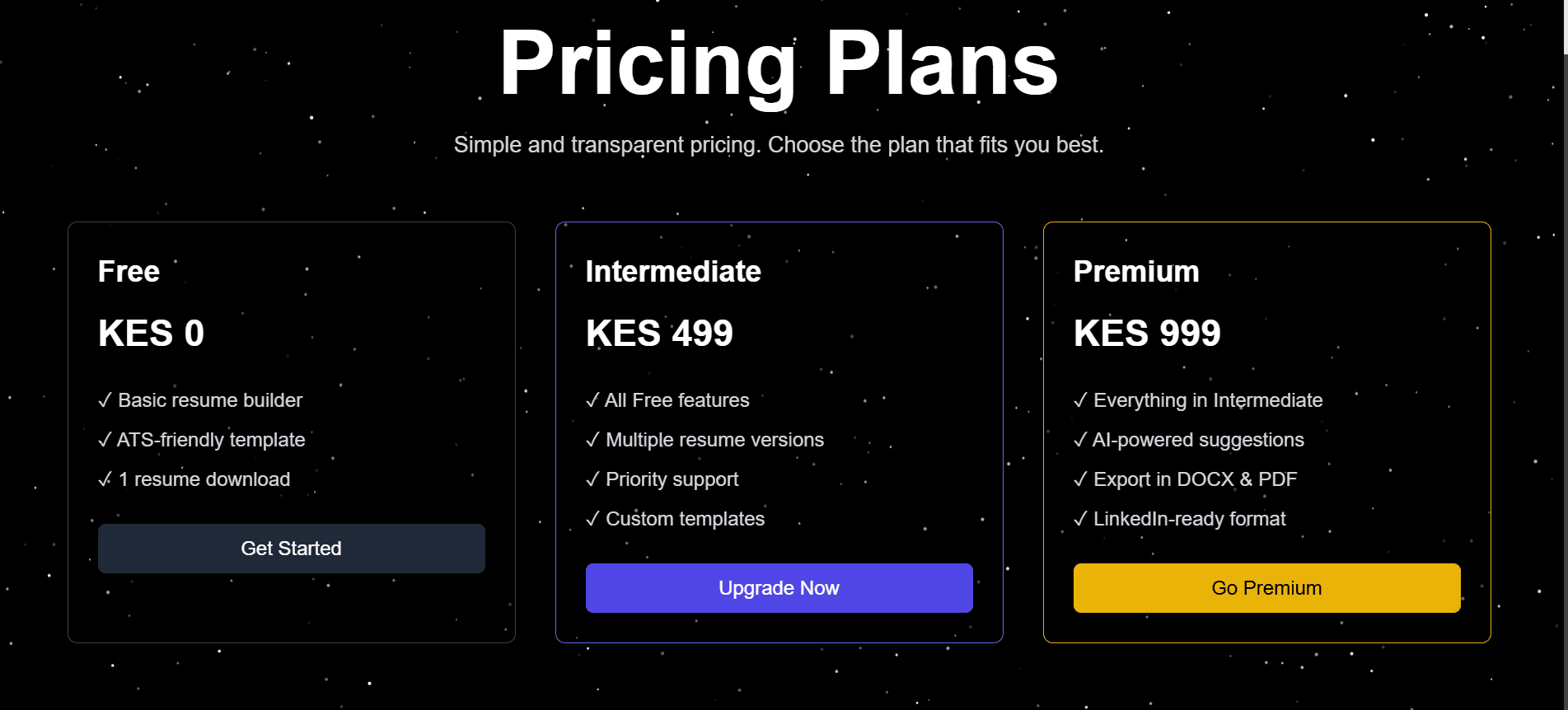Click the KES 999 price text

point(1147,334)
